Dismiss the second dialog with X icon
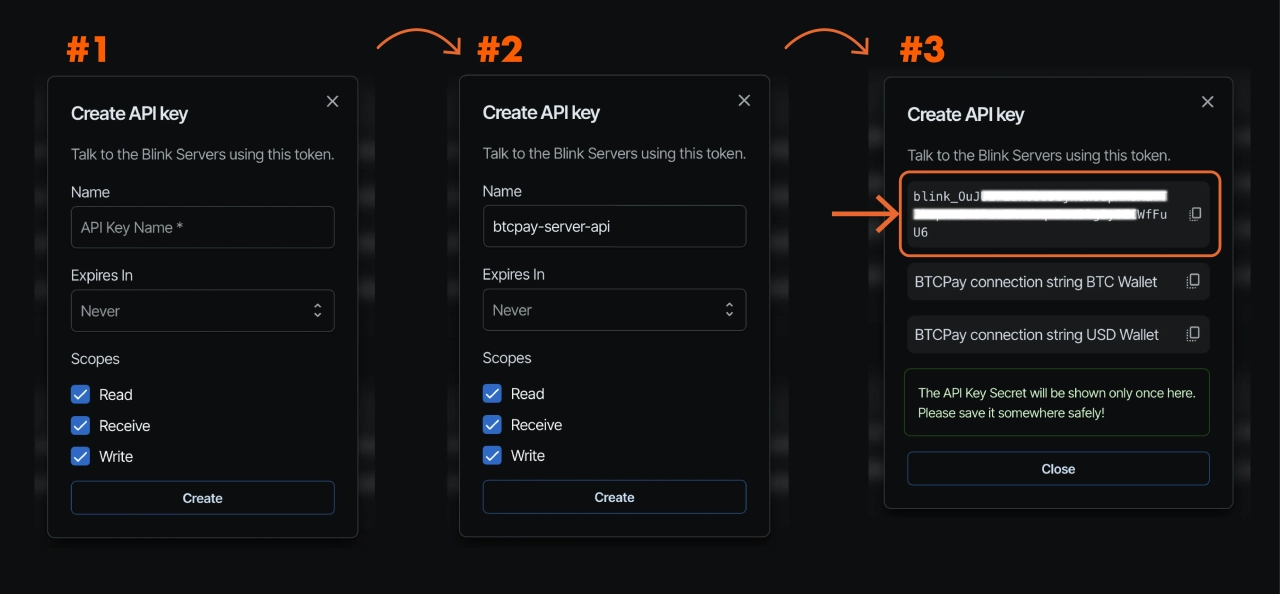Image resolution: width=1280 pixels, height=594 pixels. pyautogui.click(x=744, y=100)
